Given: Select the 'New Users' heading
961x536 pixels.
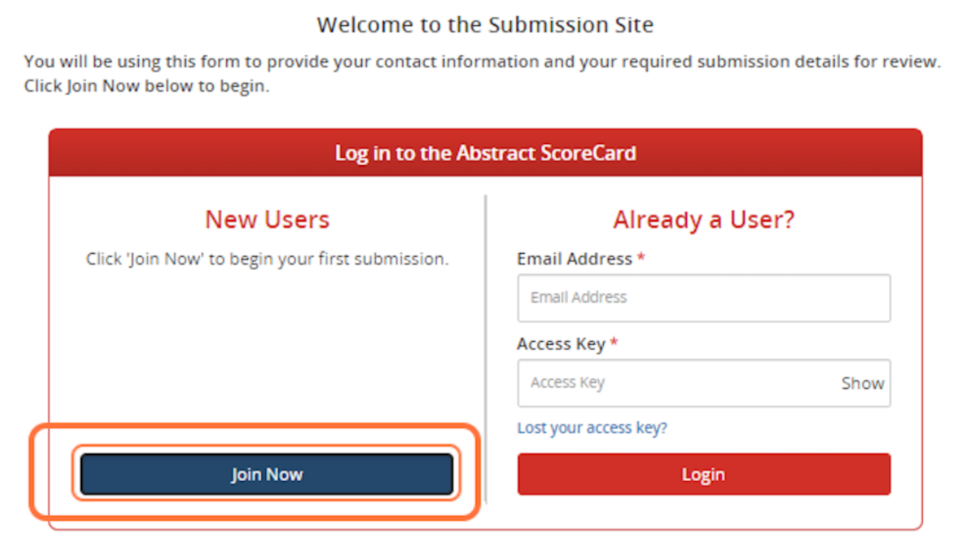Looking at the screenshot, I should pyautogui.click(x=267, y=219).
